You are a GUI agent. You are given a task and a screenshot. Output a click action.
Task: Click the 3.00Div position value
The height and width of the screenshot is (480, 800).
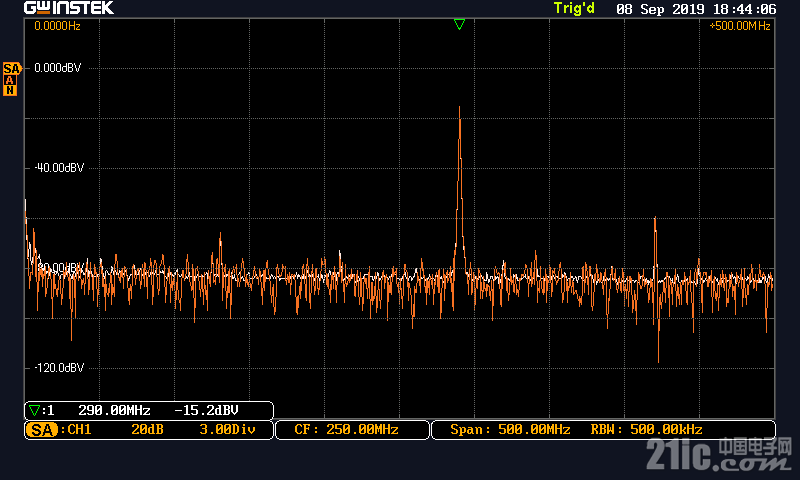227,430
